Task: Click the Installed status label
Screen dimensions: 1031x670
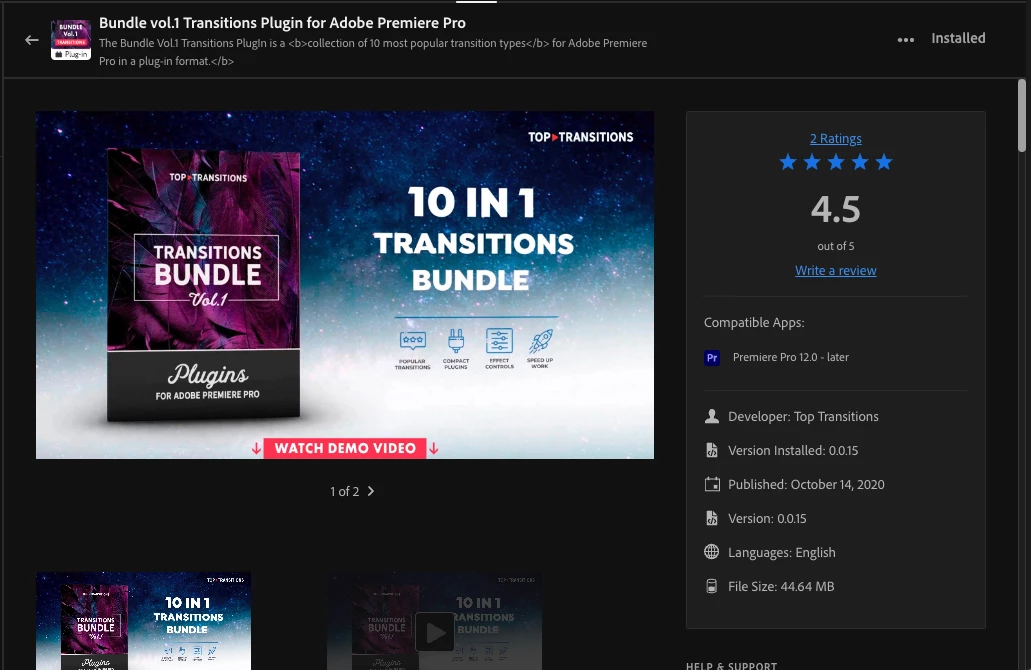Action: click(x=958, y=38)
